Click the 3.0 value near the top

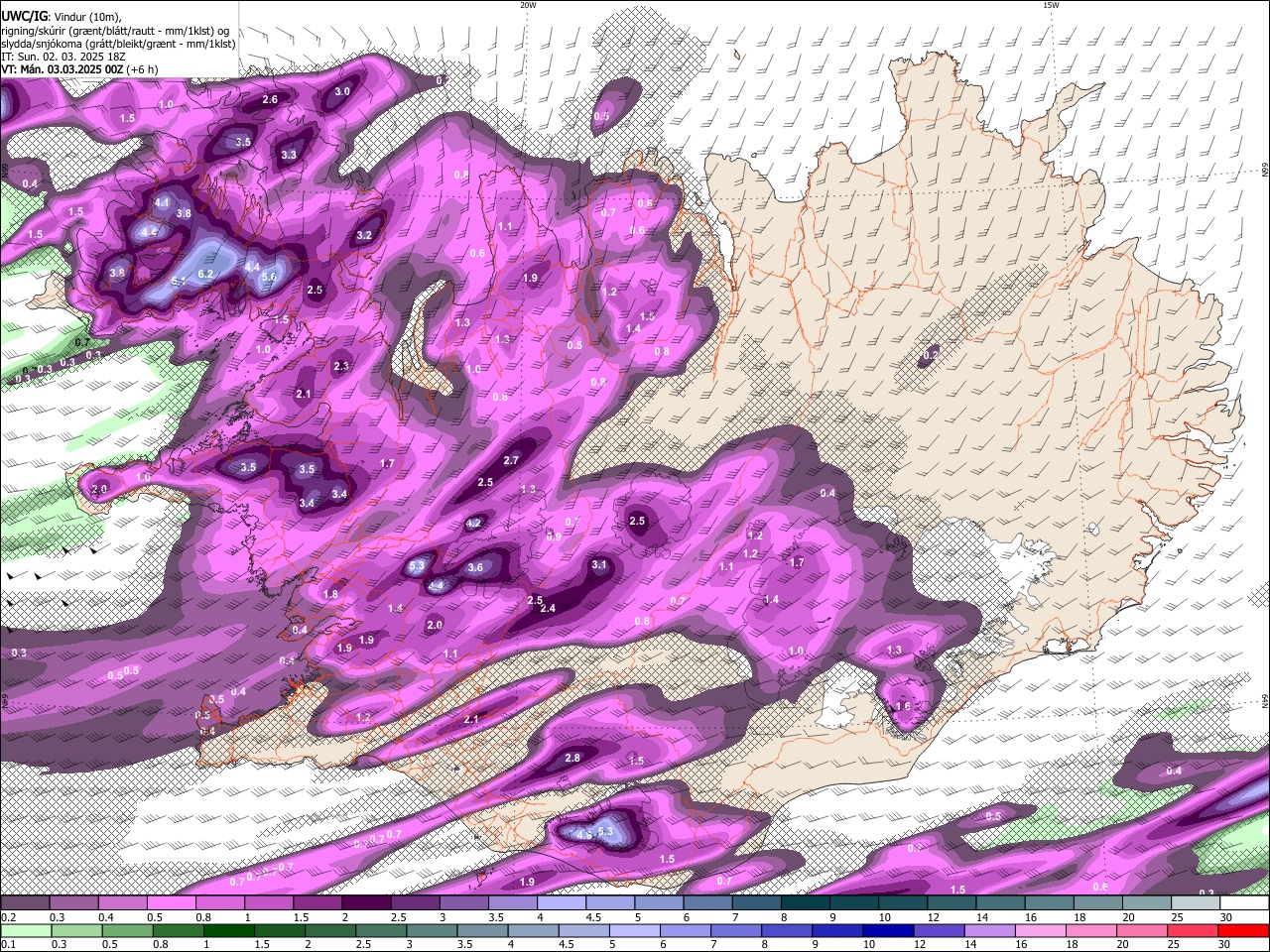pyautogui.click(x=342, y=91)
